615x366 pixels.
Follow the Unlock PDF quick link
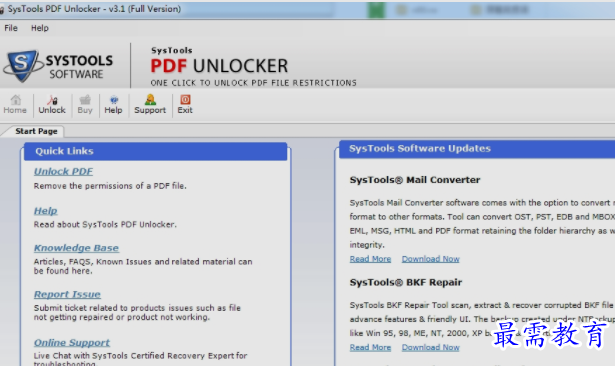point(63,171)
